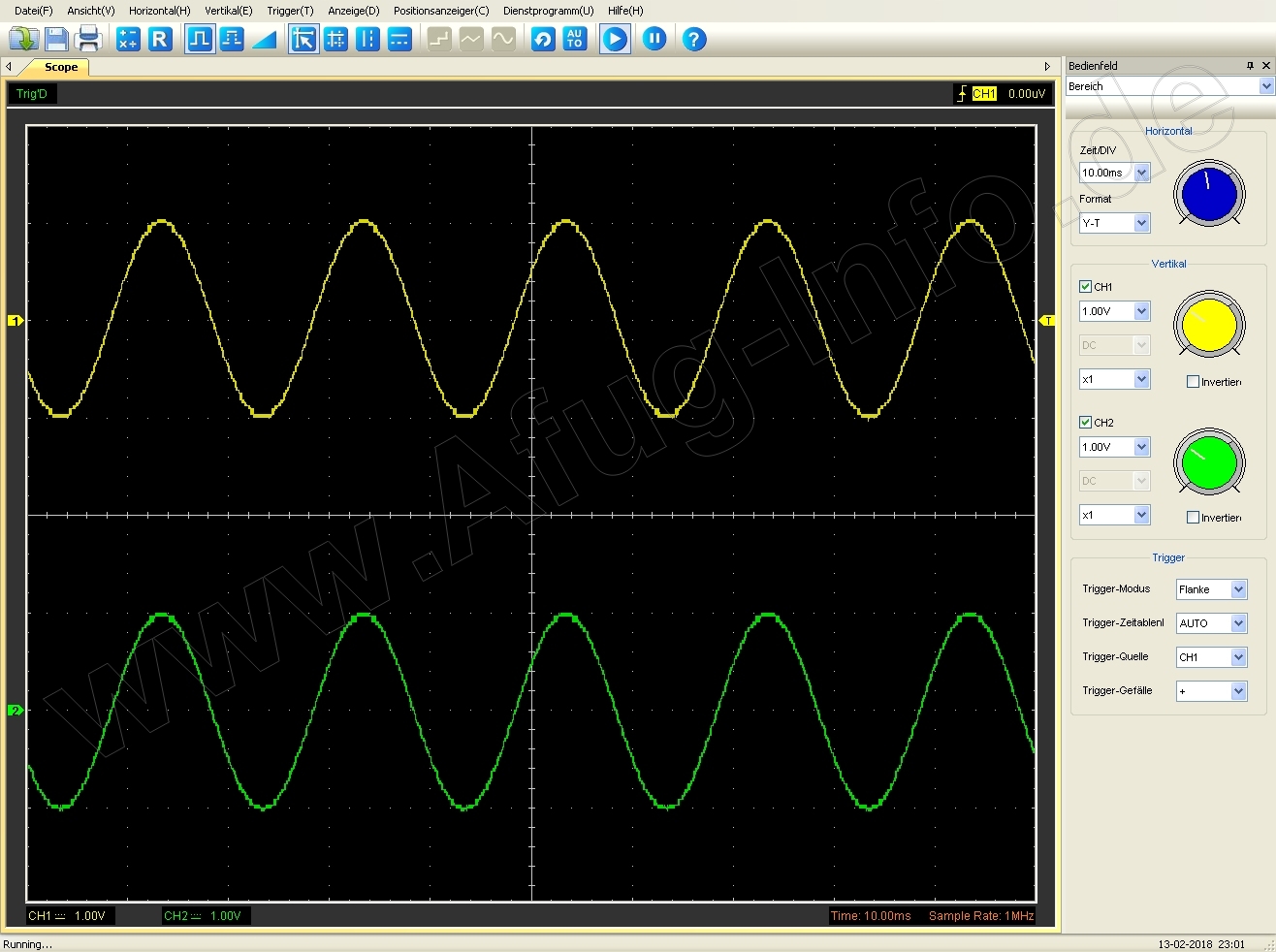Click the blue ramp triangle icon
This screenshot has height=952, width=1276.
[x=264, y=39]
